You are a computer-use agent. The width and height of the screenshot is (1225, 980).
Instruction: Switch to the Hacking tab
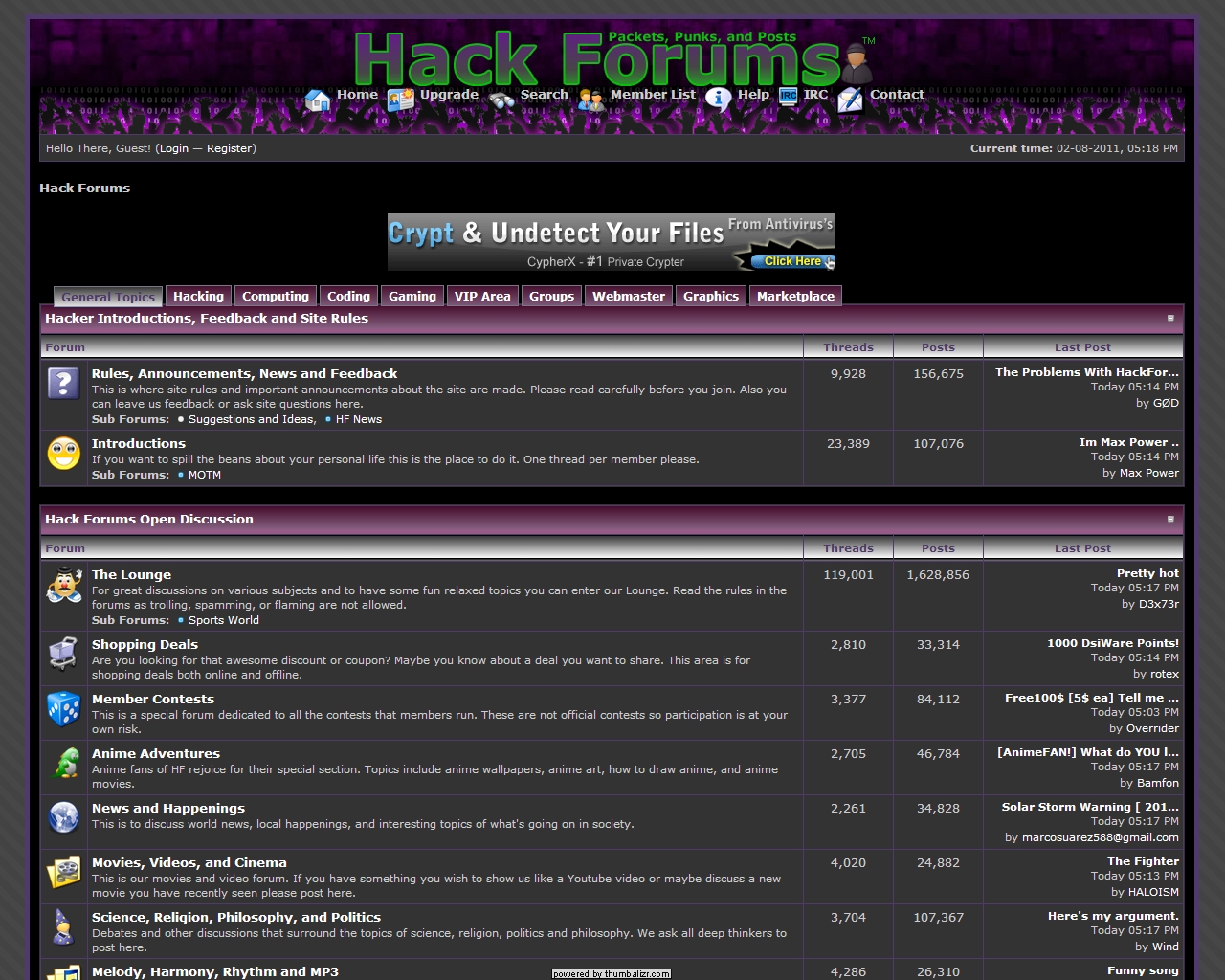point(198,296)
